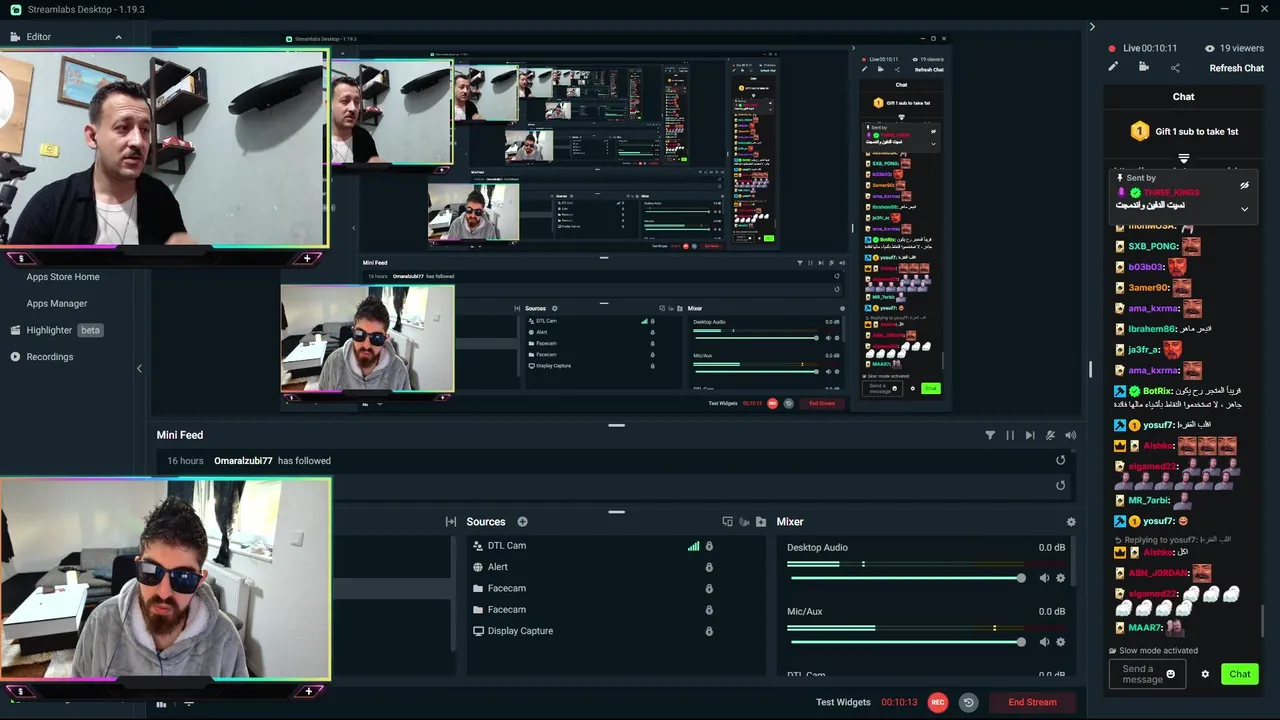Click the viewers eye icon
The height and width of the screenshot is (720, 1280).
(x=1209, y=48)
